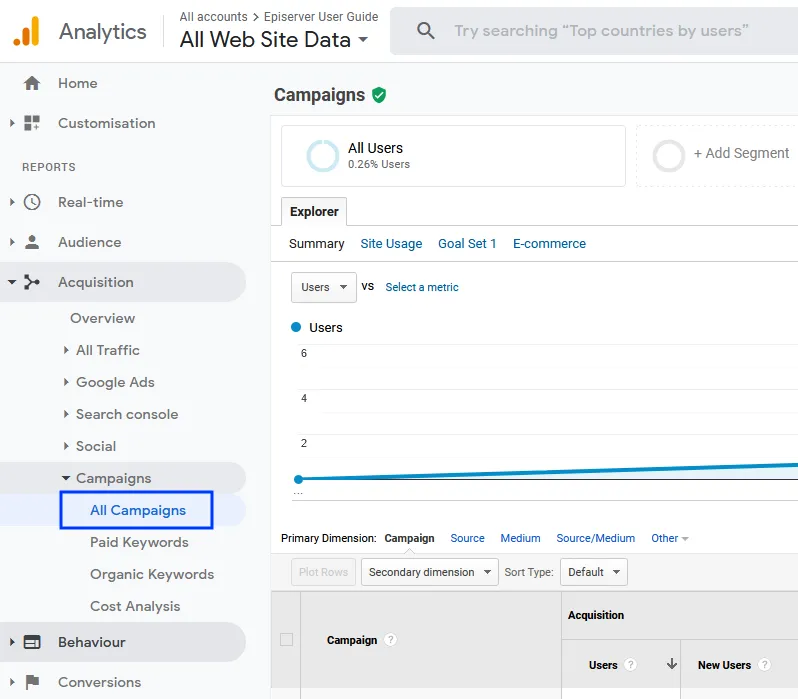Expand the Behaviour section arrow
This screenshot has height=699, width=798.
tap(12, 642)
